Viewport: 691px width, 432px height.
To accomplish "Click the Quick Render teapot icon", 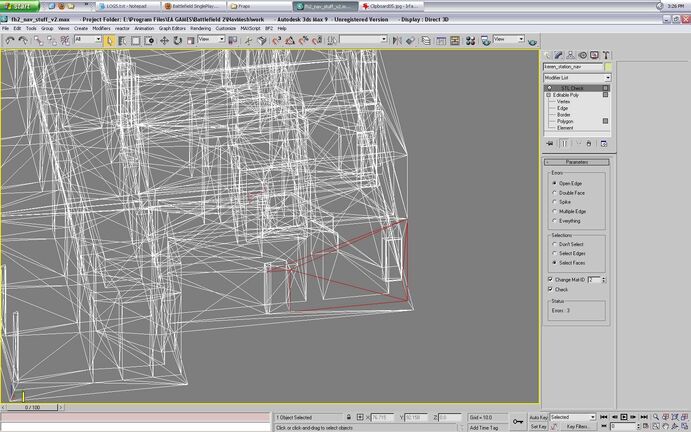I will point(532,41).
